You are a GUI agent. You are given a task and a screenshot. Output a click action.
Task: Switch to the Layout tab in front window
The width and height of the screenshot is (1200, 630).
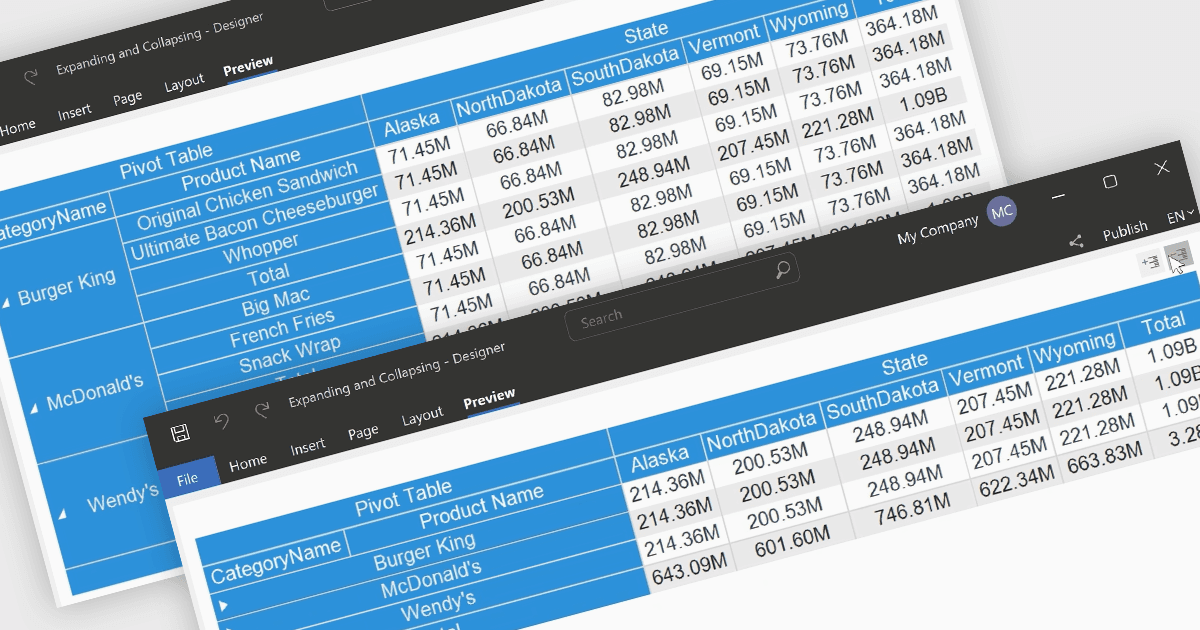point(422,415)
